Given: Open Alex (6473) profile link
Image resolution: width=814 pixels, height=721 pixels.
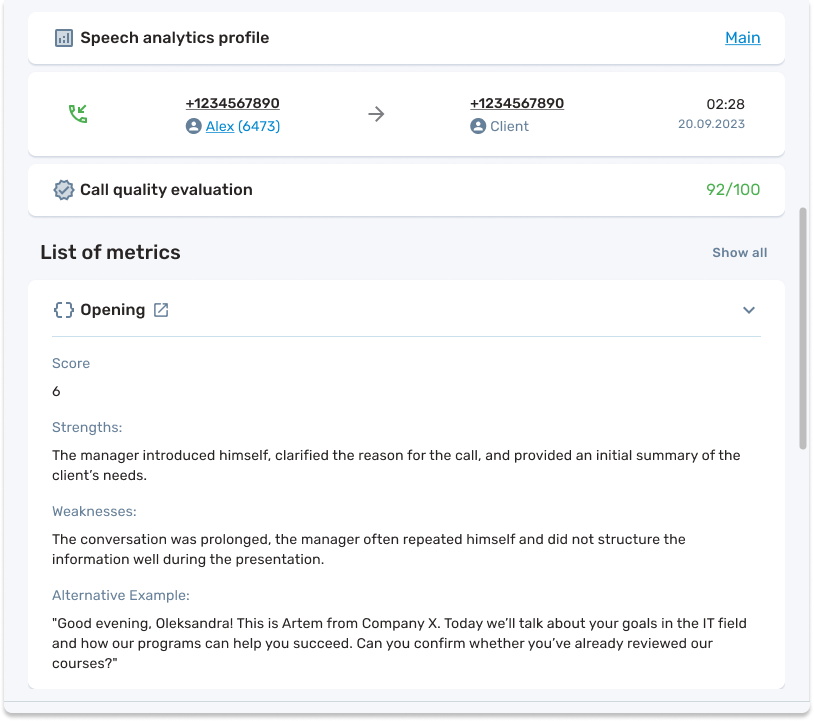Looking at the screenshot, I should (x=242, y=127).
